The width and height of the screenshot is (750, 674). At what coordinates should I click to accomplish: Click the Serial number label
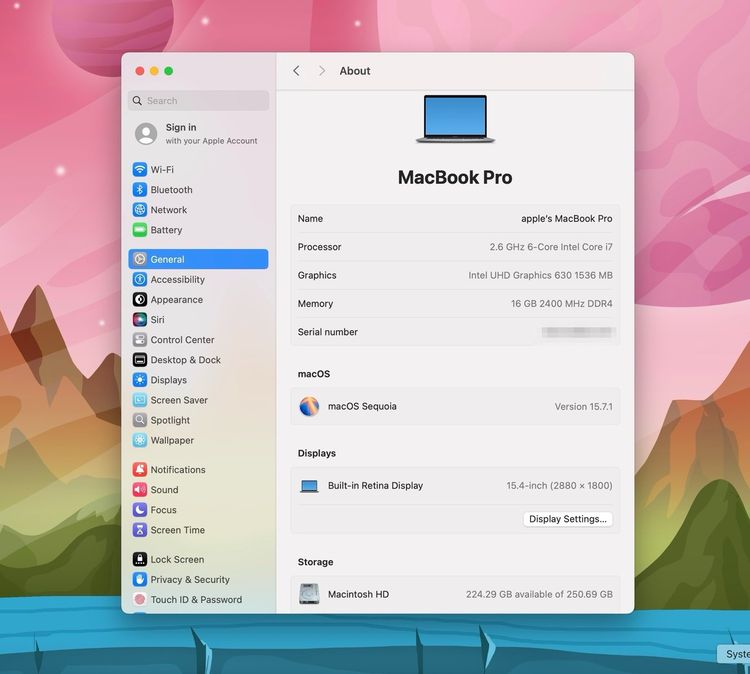click(x=328, y=332)
